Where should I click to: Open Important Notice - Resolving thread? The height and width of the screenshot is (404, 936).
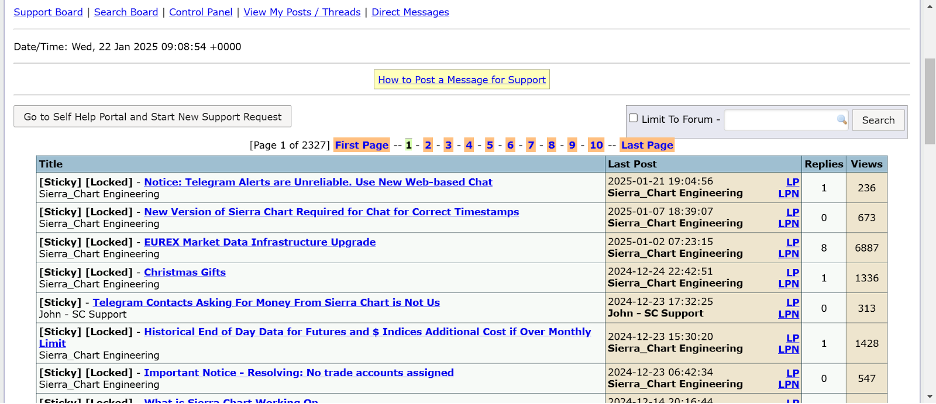coord(298,373)
